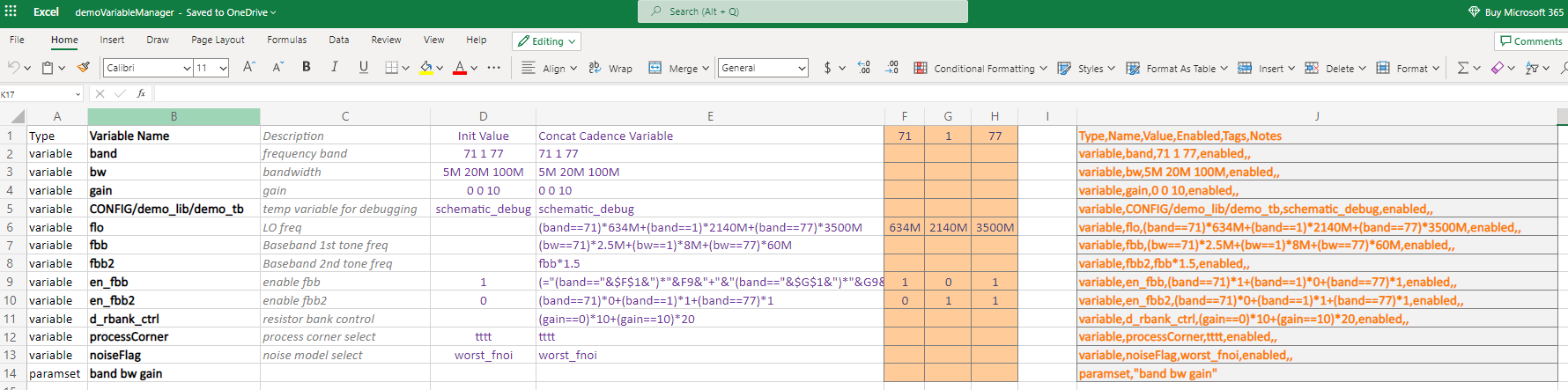Click the Clear eraser icon
1568x390 pixels.
click(x=1498, y=68)
